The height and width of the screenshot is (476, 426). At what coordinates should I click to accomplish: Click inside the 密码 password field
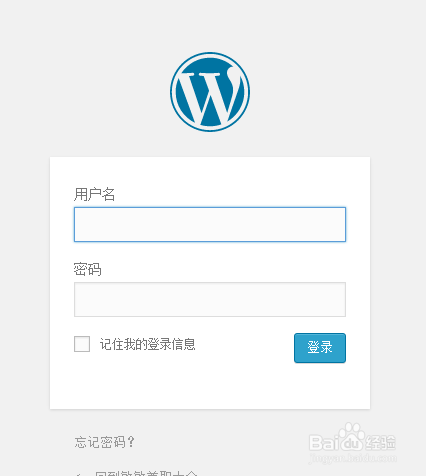[x=210, y=299]
